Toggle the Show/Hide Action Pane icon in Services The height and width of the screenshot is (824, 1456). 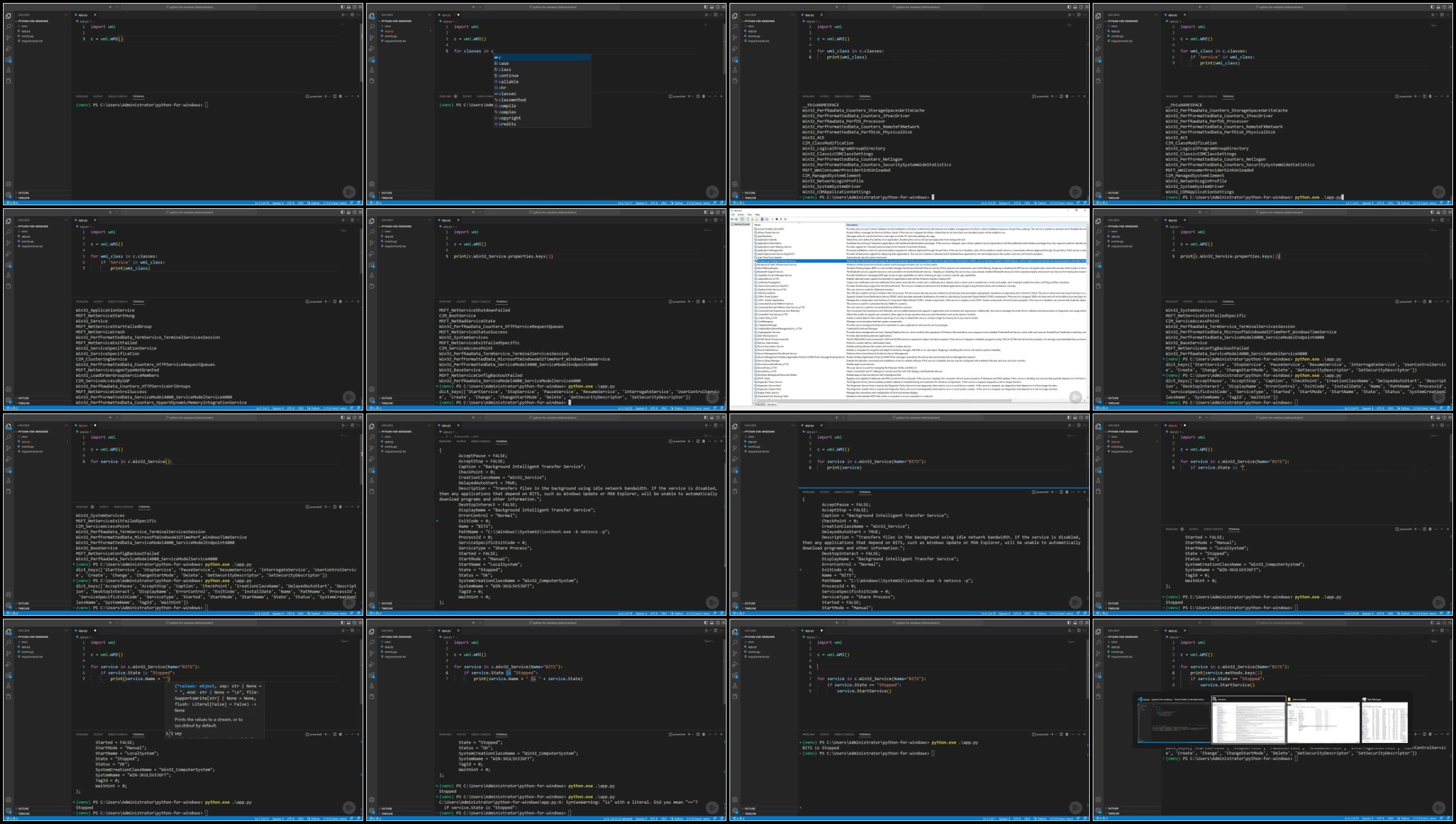coord(767,219)
